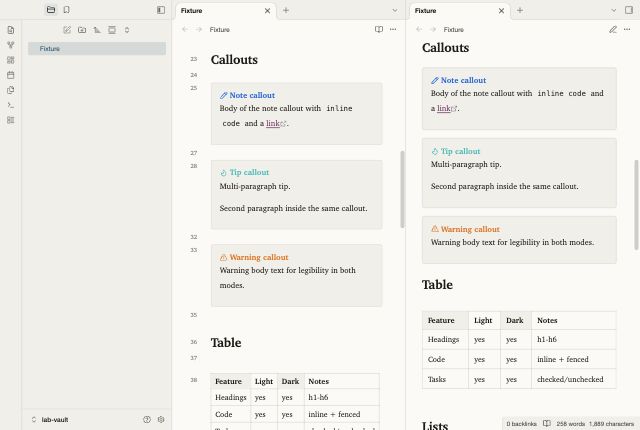640x430 pixels.
Task: Open settings gear in sidebar bottom
Action: [161, 419]
